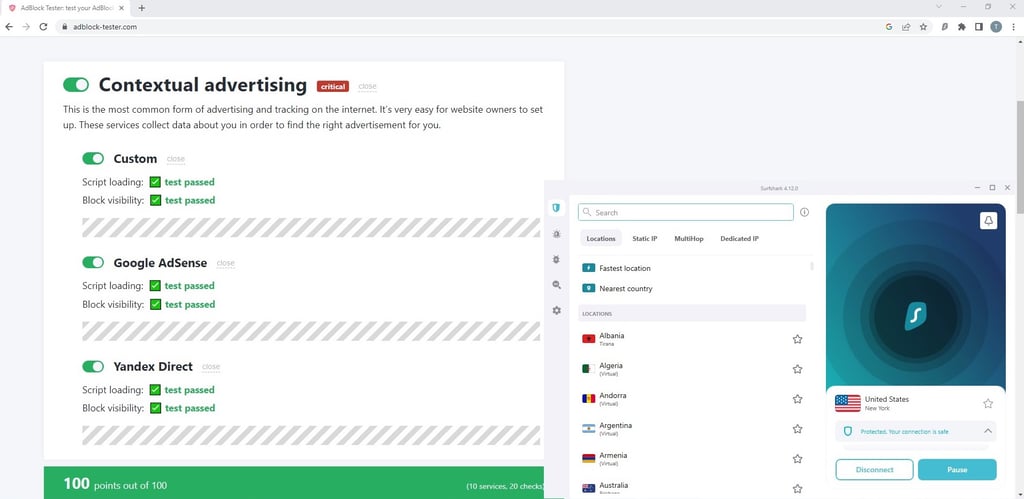The image size is (1024, 499).
Task: Toggle the Yandex Direct switch
Action: 93,366
